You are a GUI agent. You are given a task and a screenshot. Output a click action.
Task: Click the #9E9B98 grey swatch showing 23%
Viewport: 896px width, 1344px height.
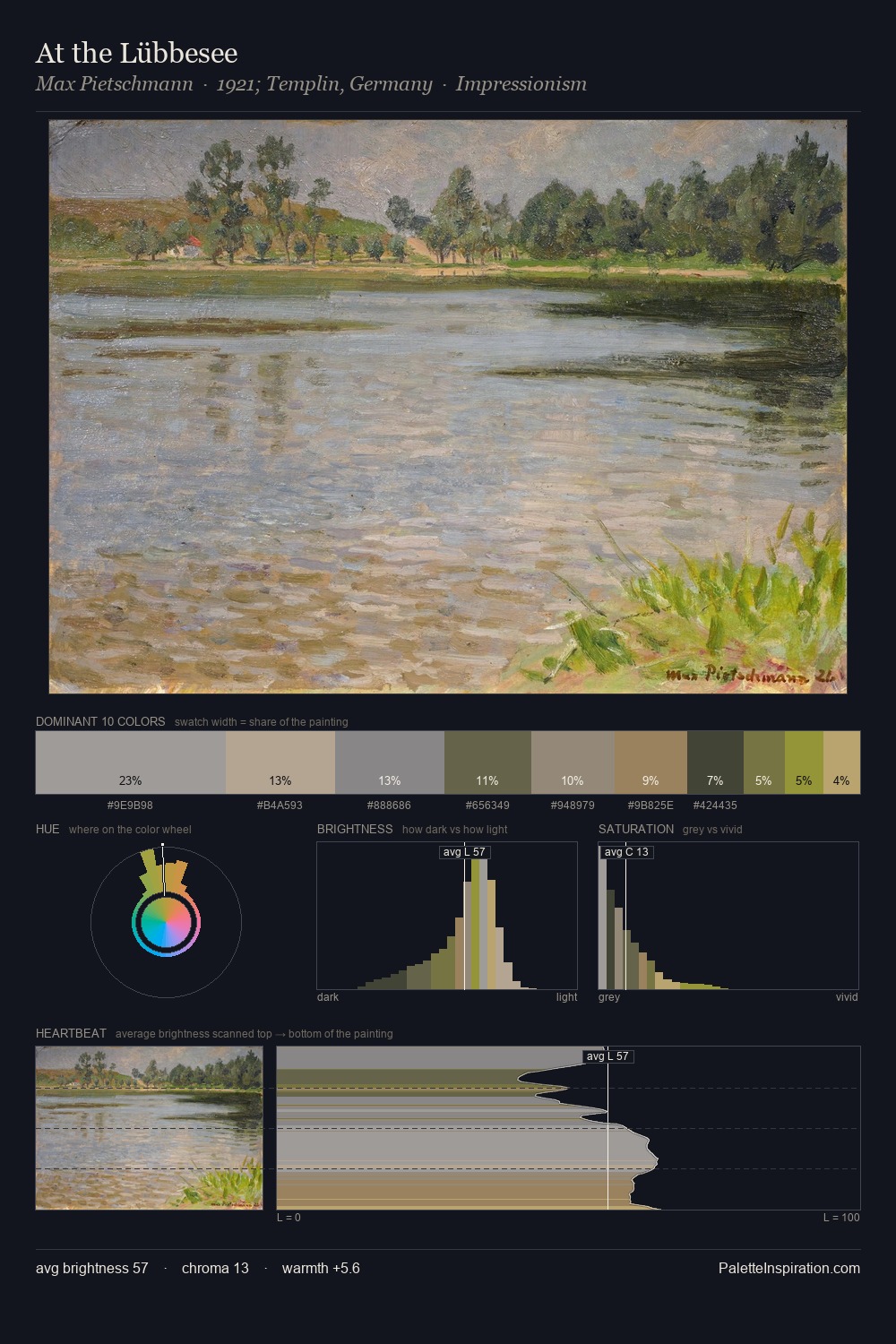tap(131, 762)
